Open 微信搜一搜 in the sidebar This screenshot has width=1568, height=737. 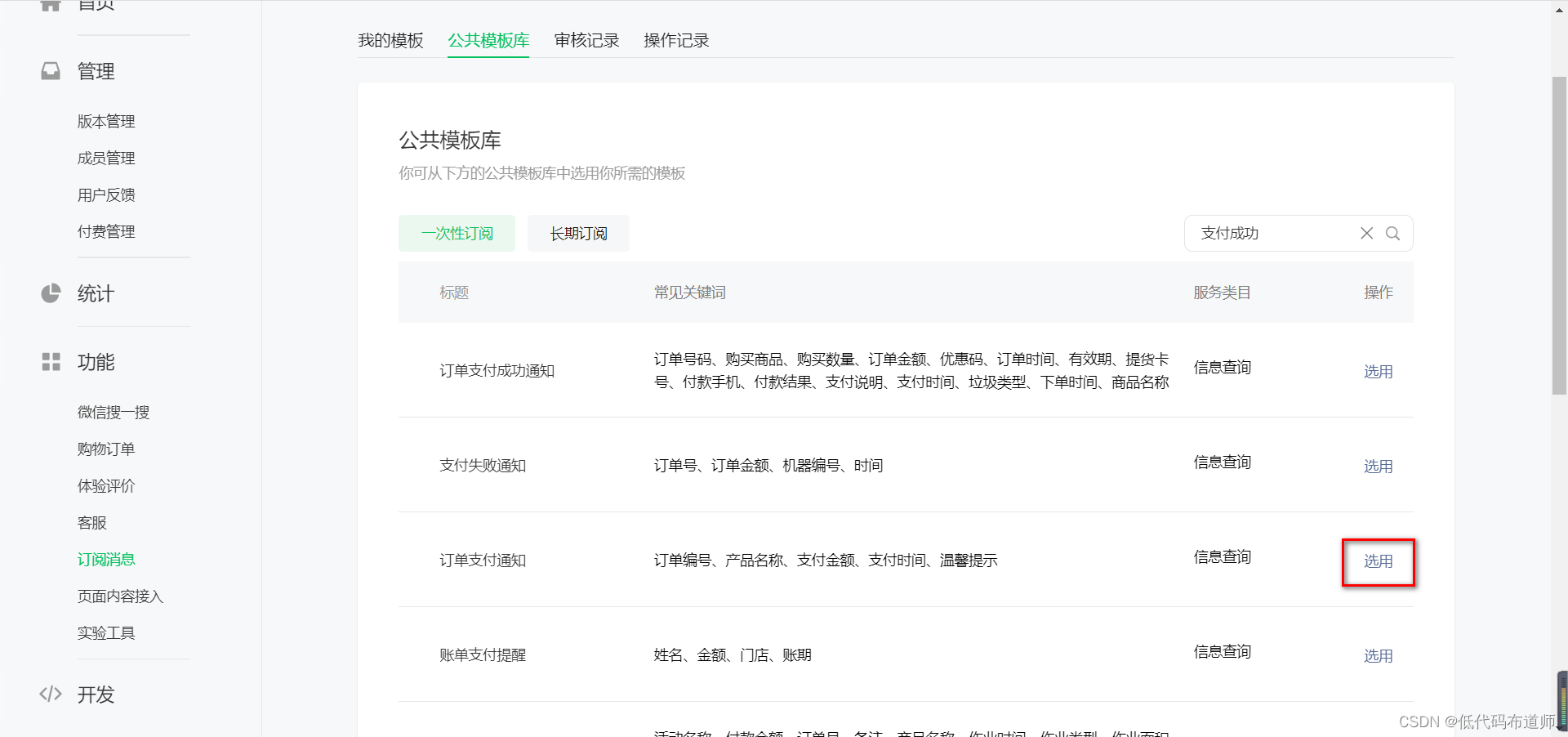click(114, 412)
